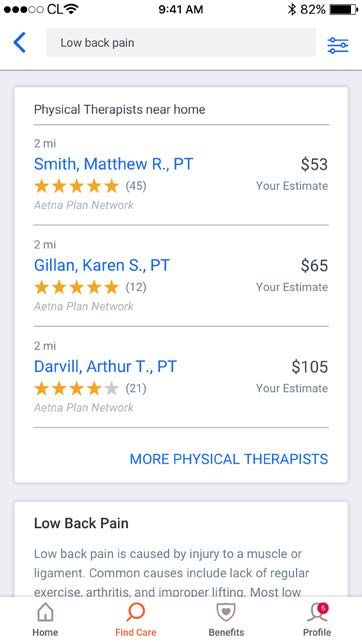Tap Matthew Smith's five-star rating
This screenshot has width=362, height=643.
click(x=77, y=186)
